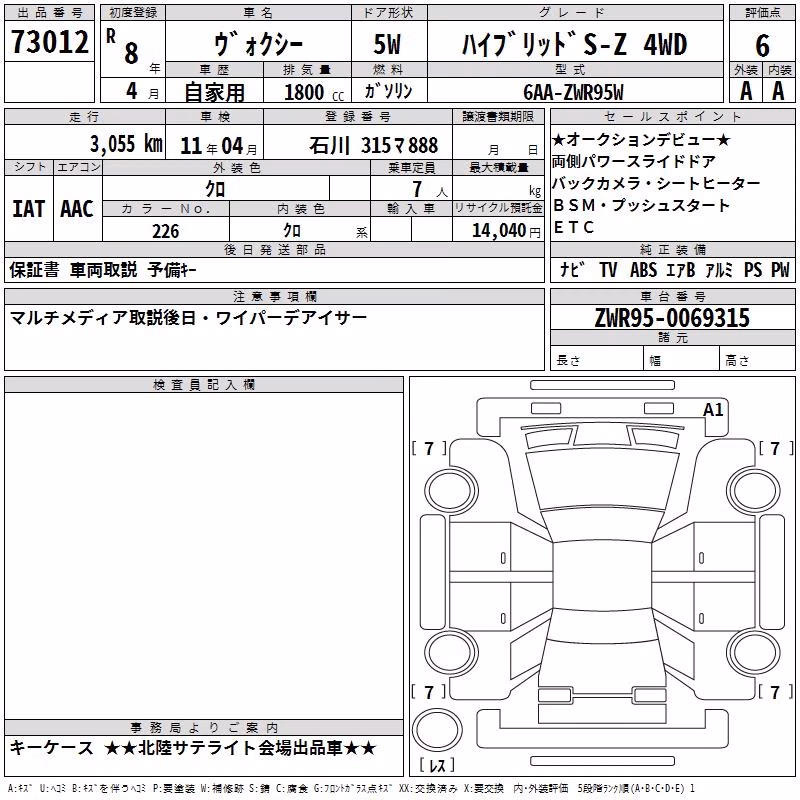Click the ABS equipment entry

click(x=643, y=270)
